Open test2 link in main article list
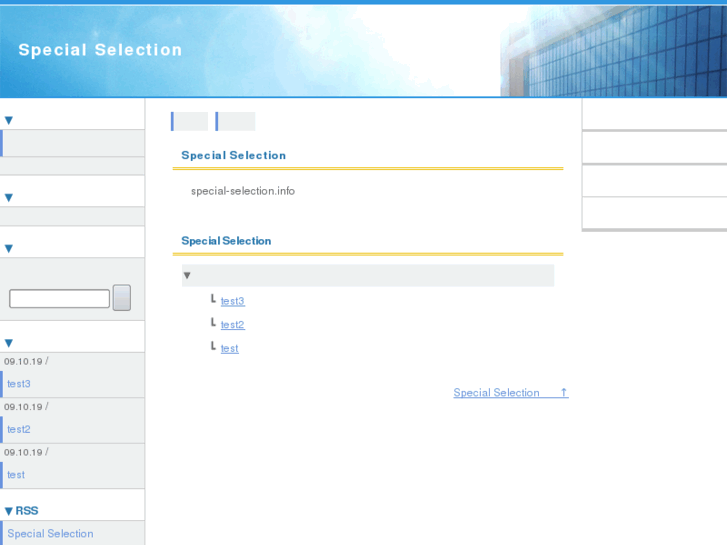The height and width of the screenshot is (545, 727). point(233,325)
